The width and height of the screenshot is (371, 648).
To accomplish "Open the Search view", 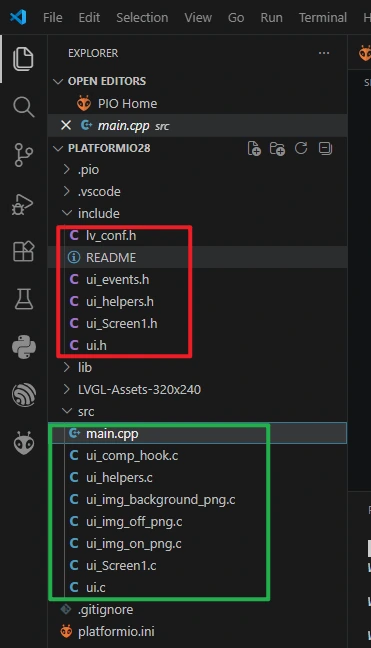I will (23, 107).
